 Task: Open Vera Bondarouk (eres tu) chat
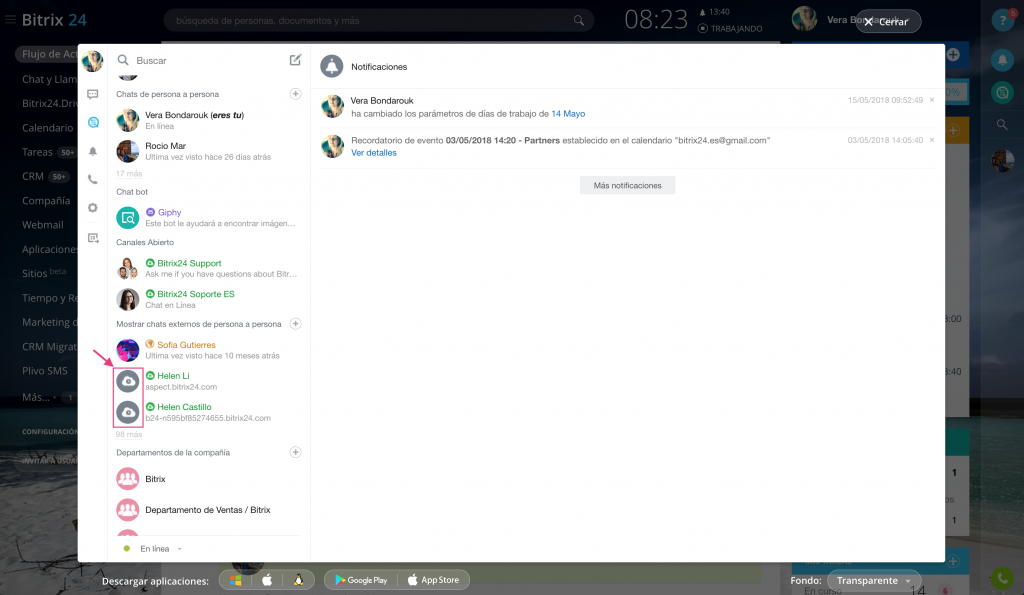[x=208, y=120]
